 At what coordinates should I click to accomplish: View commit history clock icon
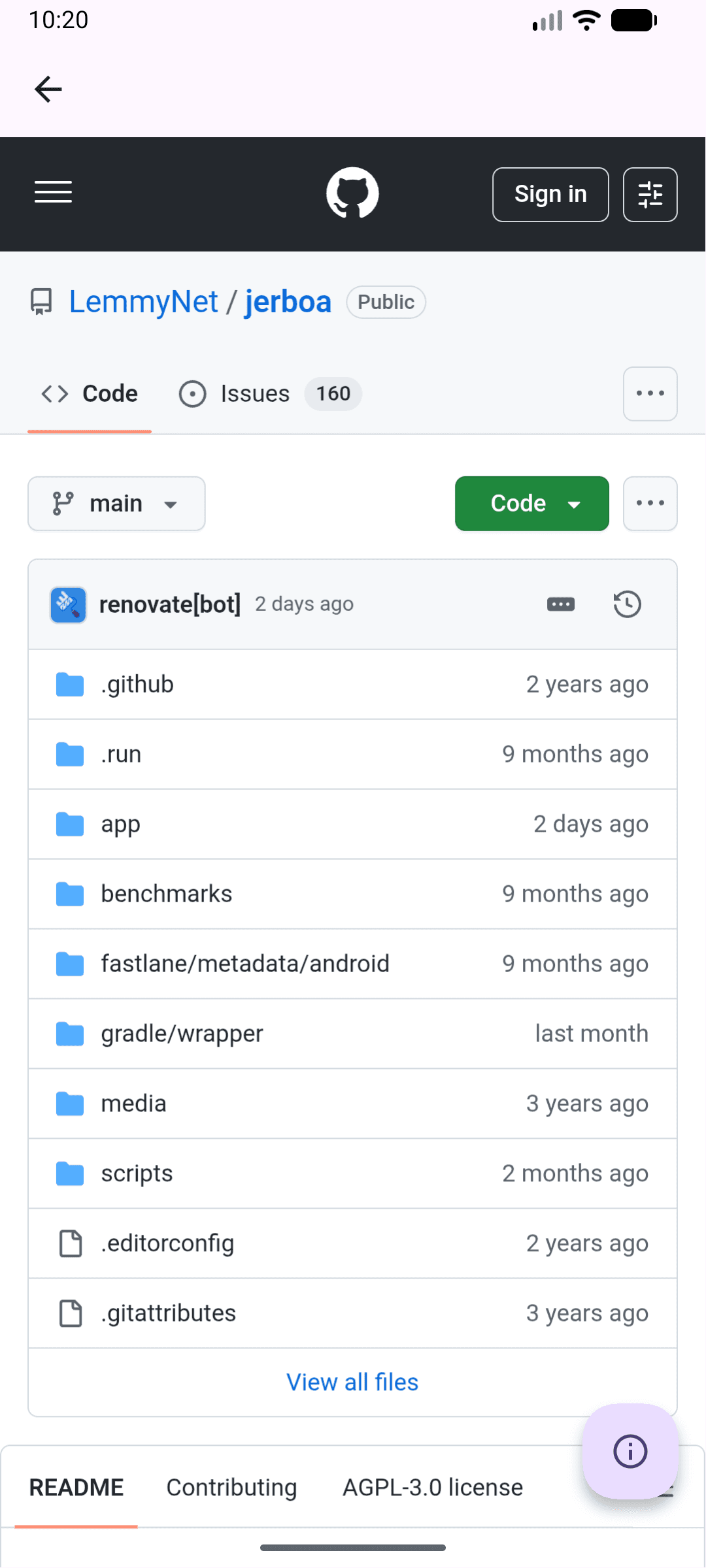point(628,604)
